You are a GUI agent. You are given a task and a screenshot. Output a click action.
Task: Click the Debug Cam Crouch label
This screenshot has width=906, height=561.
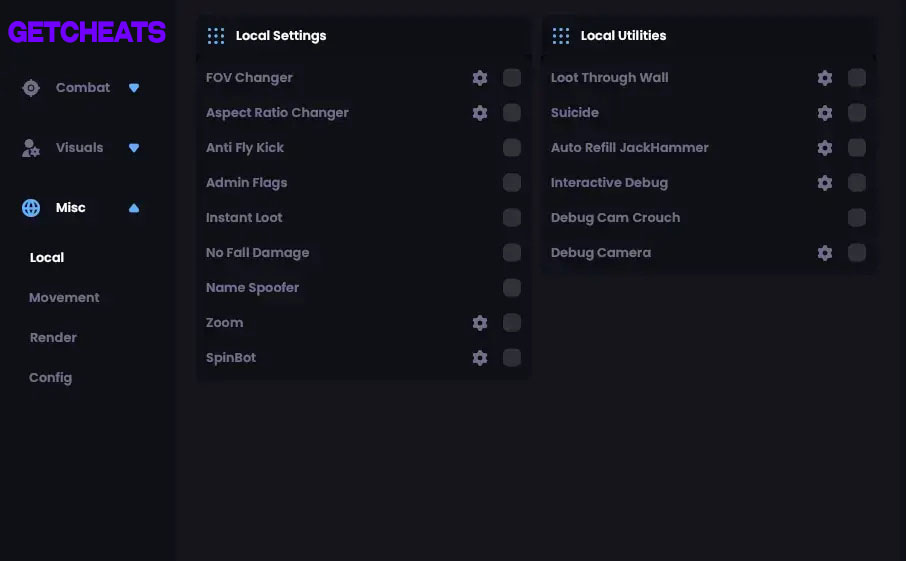tap(615, 218)
